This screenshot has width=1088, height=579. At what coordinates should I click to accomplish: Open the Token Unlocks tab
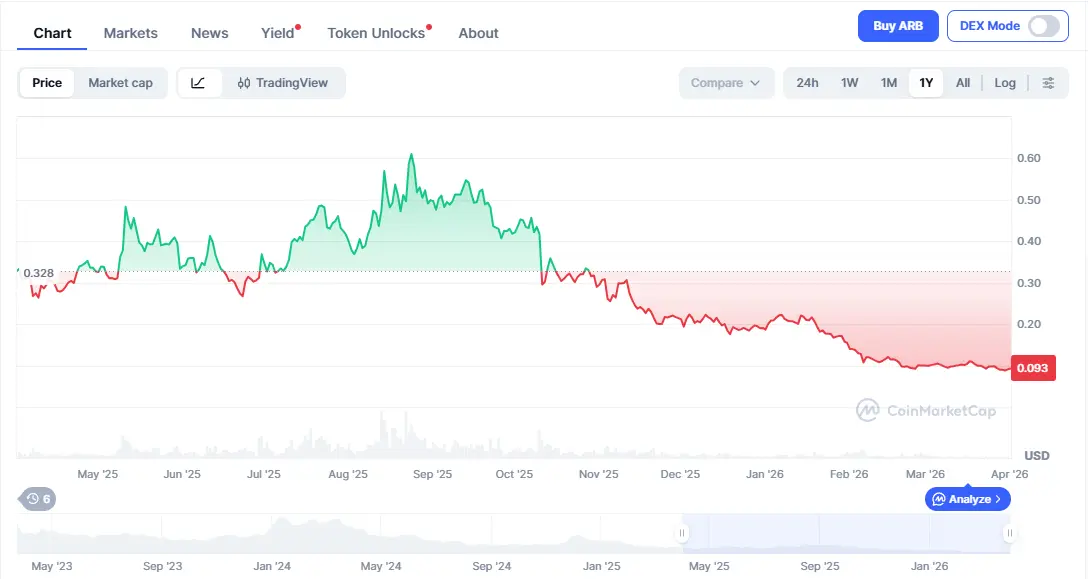coord(376,33)
